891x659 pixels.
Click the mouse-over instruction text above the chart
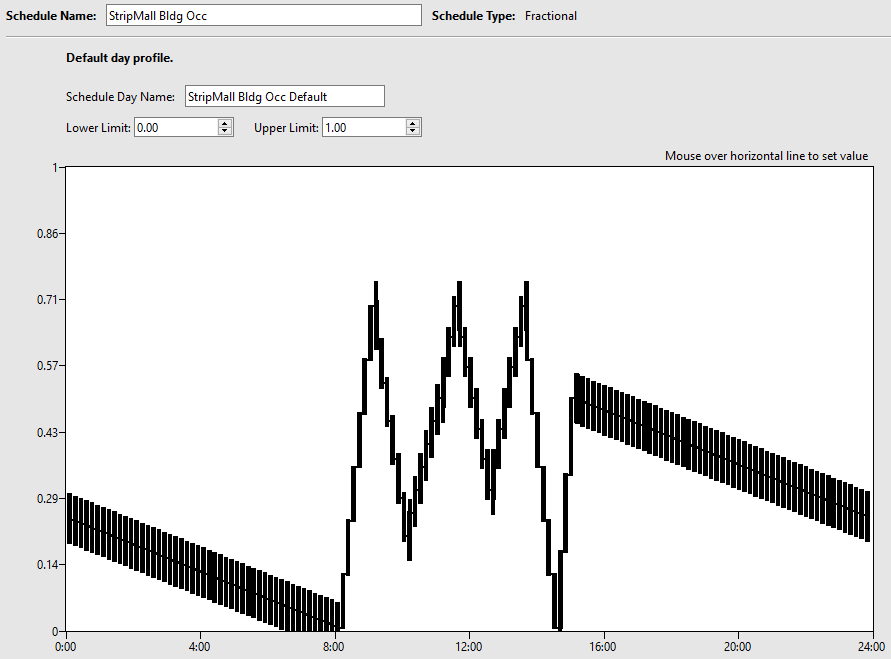[767, 155]
